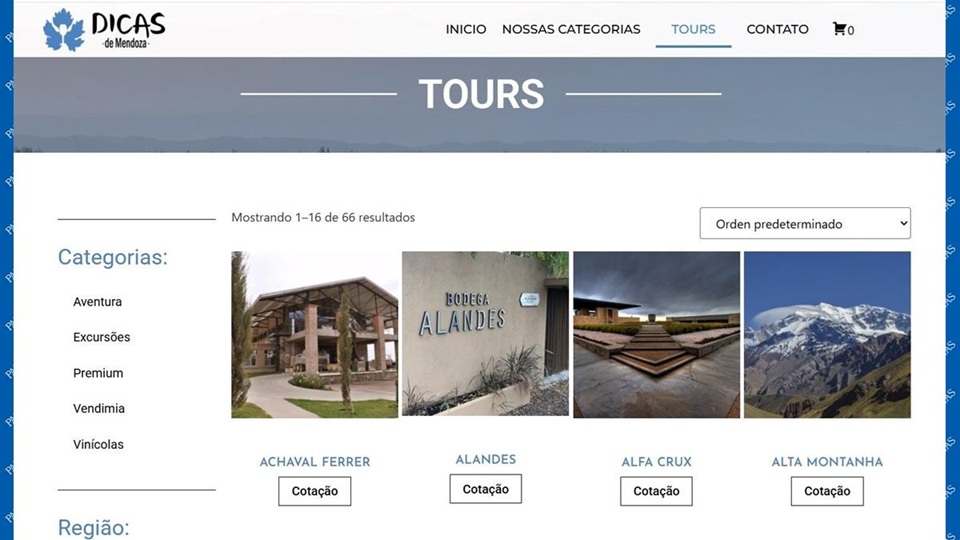
Task: Open the Bodega Alandes photo
Action: click(x=486, y=334)
